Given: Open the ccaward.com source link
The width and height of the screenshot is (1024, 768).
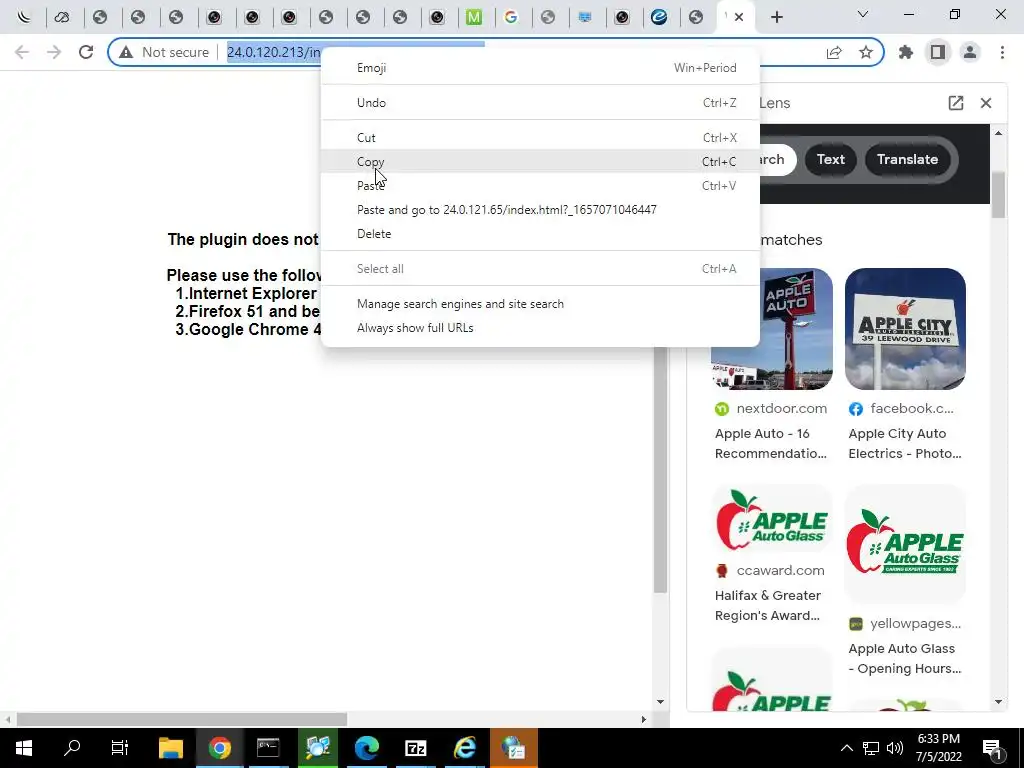Looking at the screenshot, I should click(771, 571).
